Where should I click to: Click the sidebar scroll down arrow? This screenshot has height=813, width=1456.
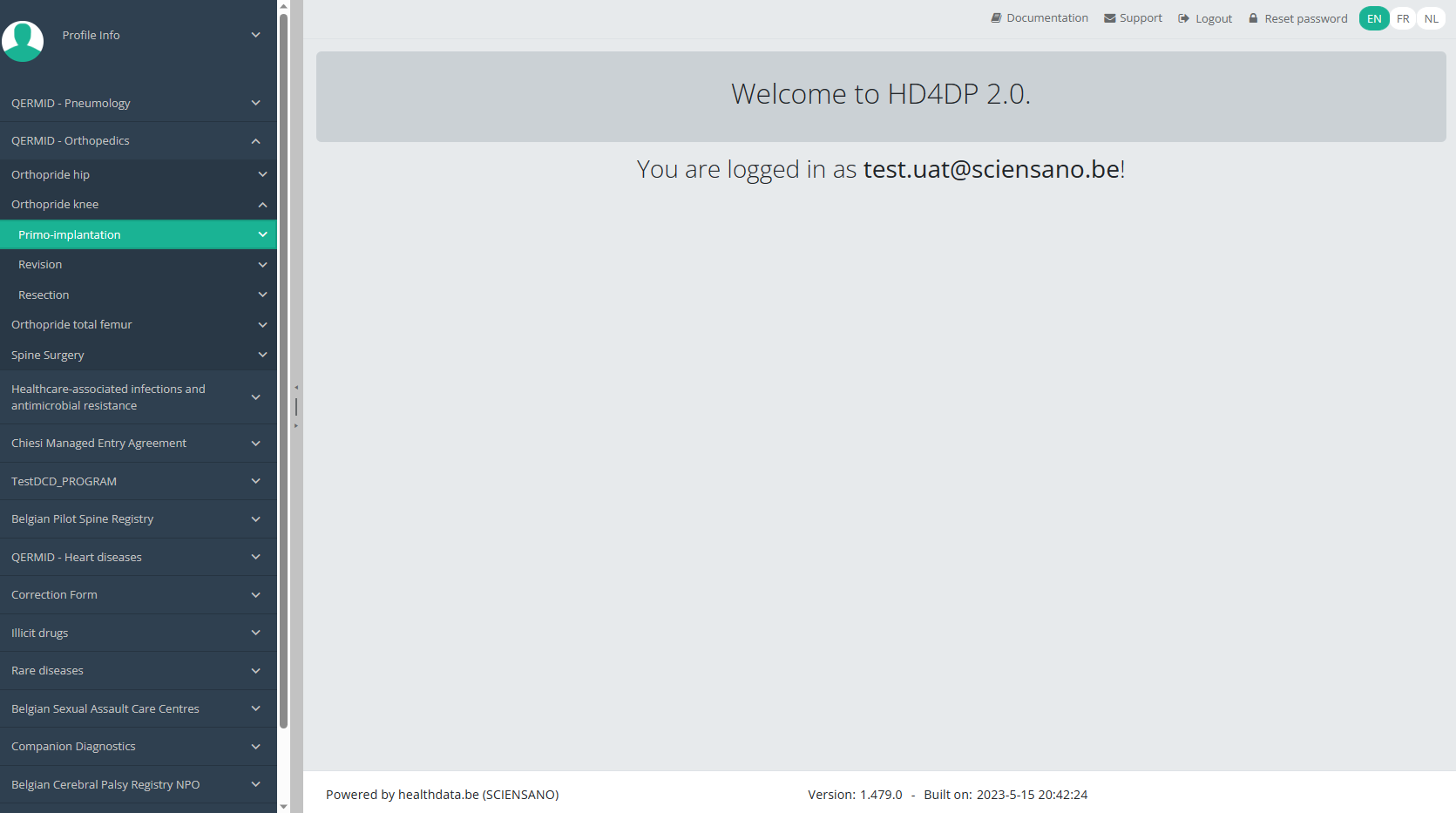283,807
